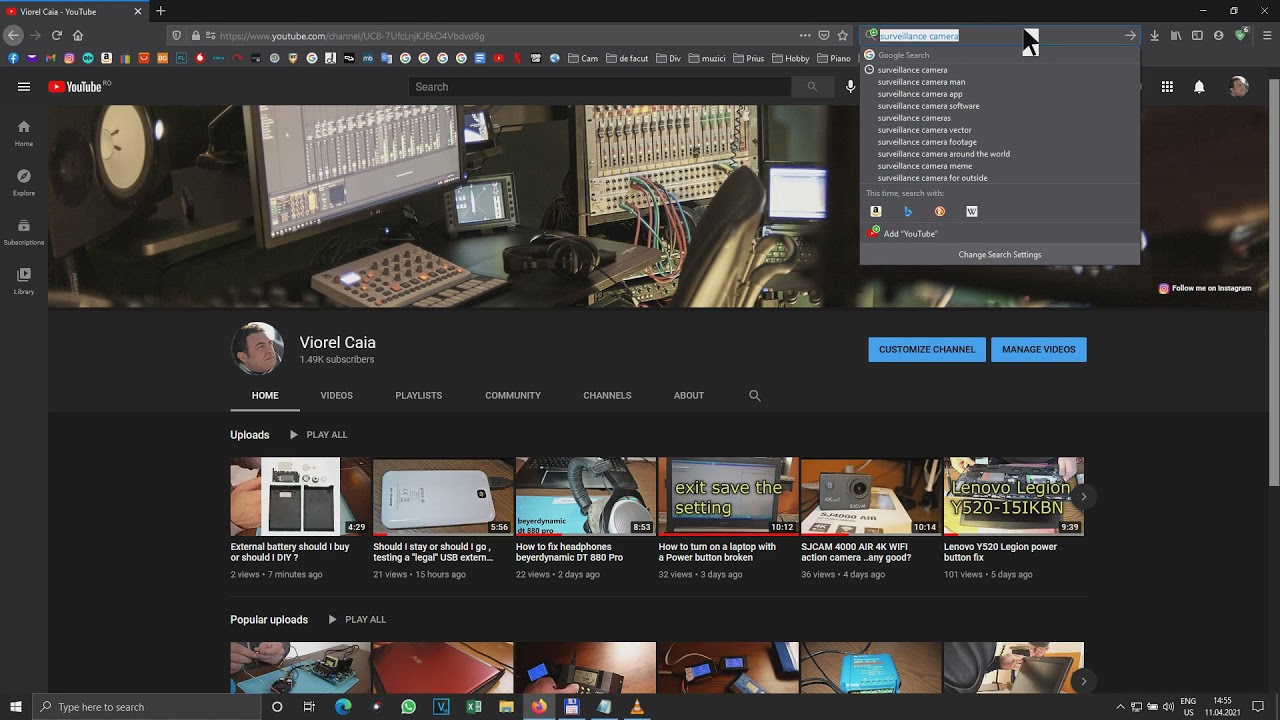Choose suggestion "surveillance camera app"
Image resolution: width=1280 pixels, height=720 pixels.
click(920, 94)
